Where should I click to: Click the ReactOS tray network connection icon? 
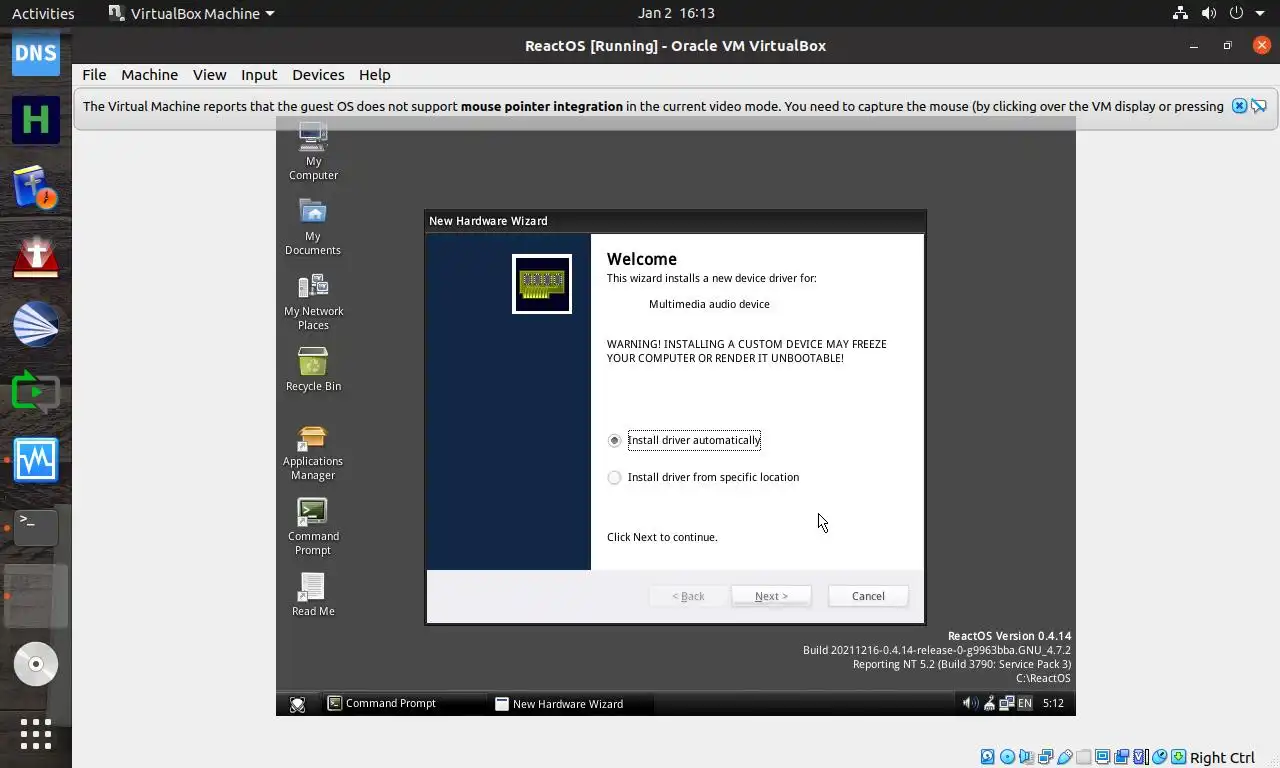[x=1005, y=703]
